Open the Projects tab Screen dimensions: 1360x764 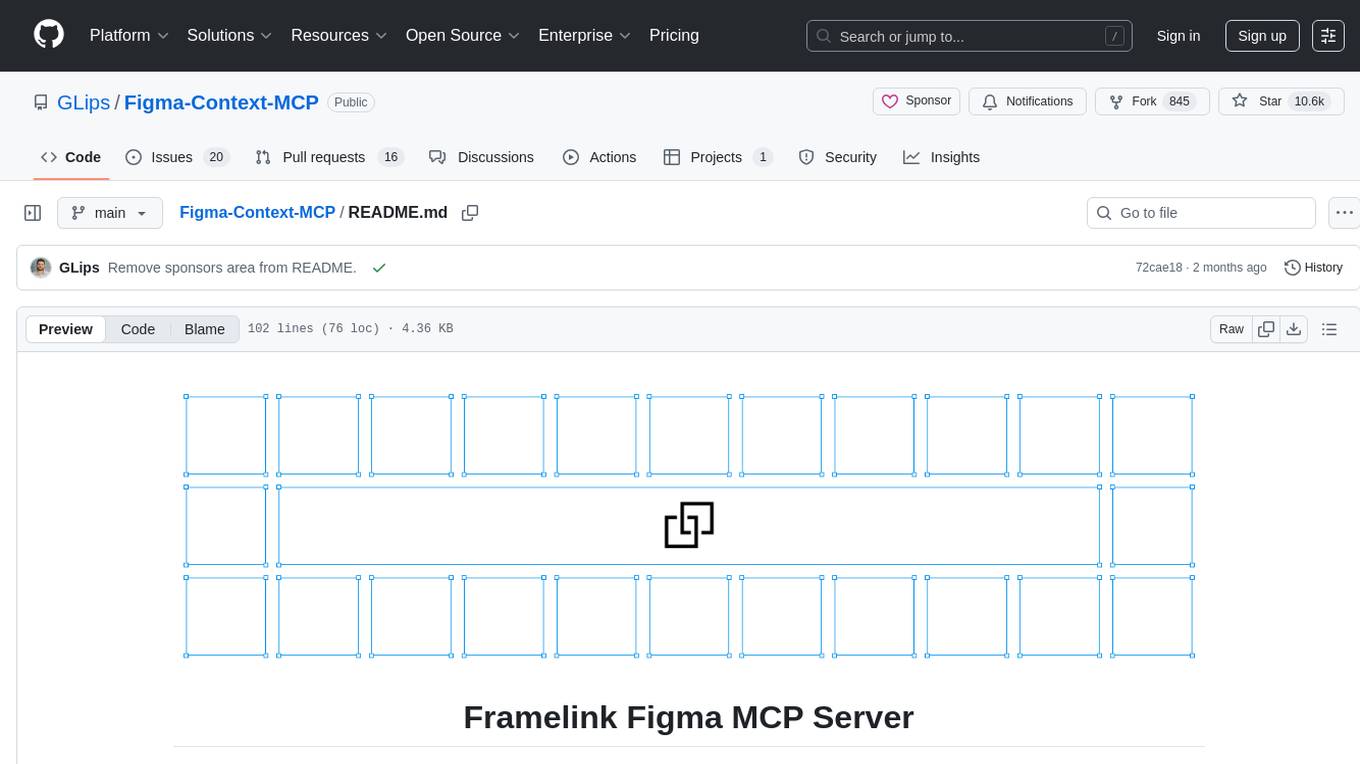717,157
